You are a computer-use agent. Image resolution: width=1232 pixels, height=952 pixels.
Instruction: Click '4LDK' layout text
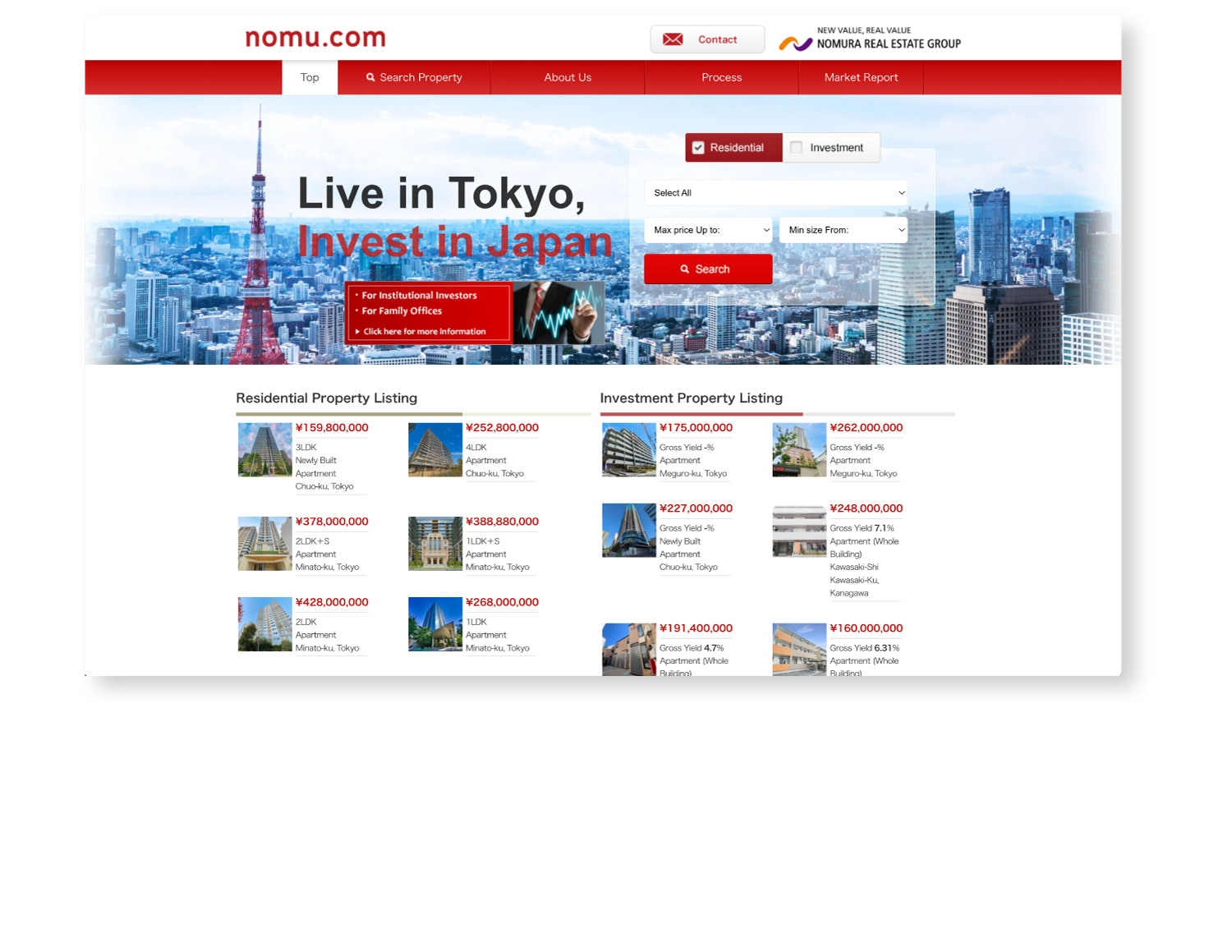coord(476,448)
